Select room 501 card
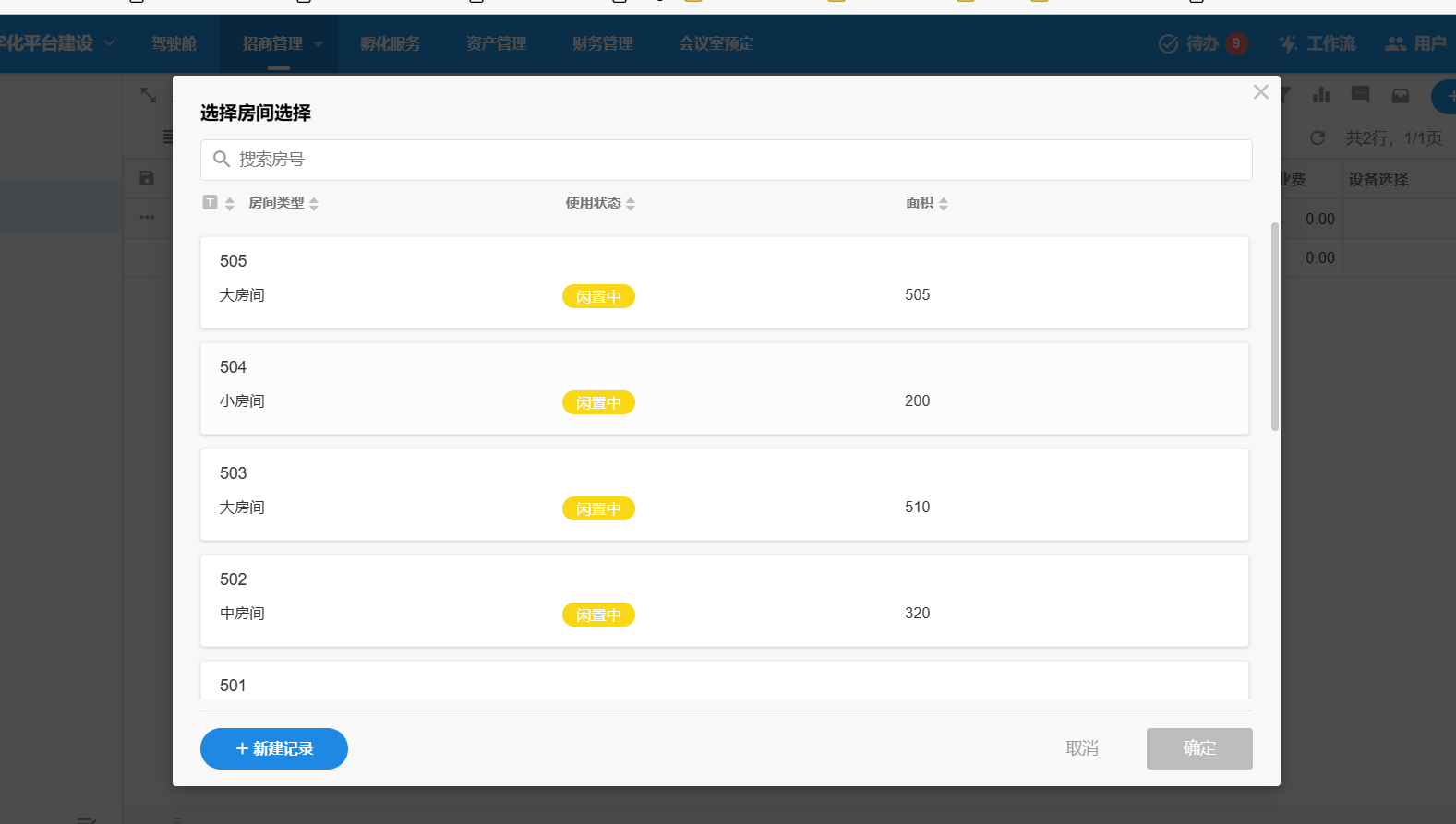The height and width of the screenshot is (824, 1456). 724,681
